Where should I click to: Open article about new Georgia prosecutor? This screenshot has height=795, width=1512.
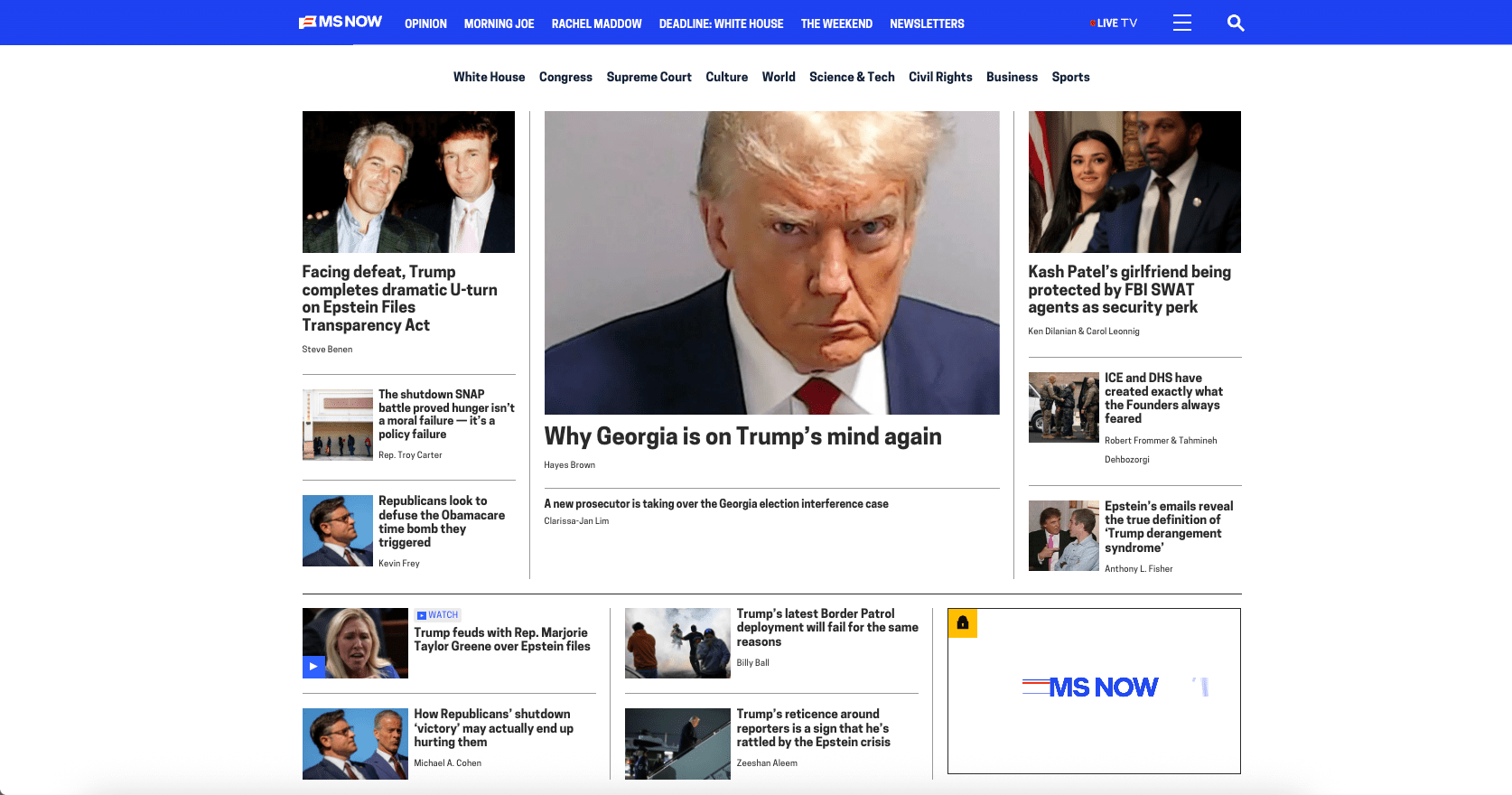click(715, 504)
